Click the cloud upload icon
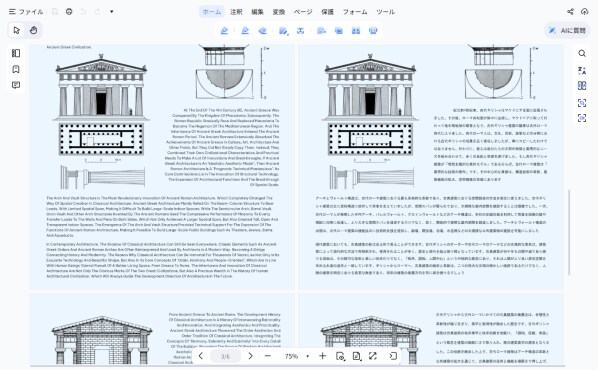This screenshot has height=370, width=598. 585,12
